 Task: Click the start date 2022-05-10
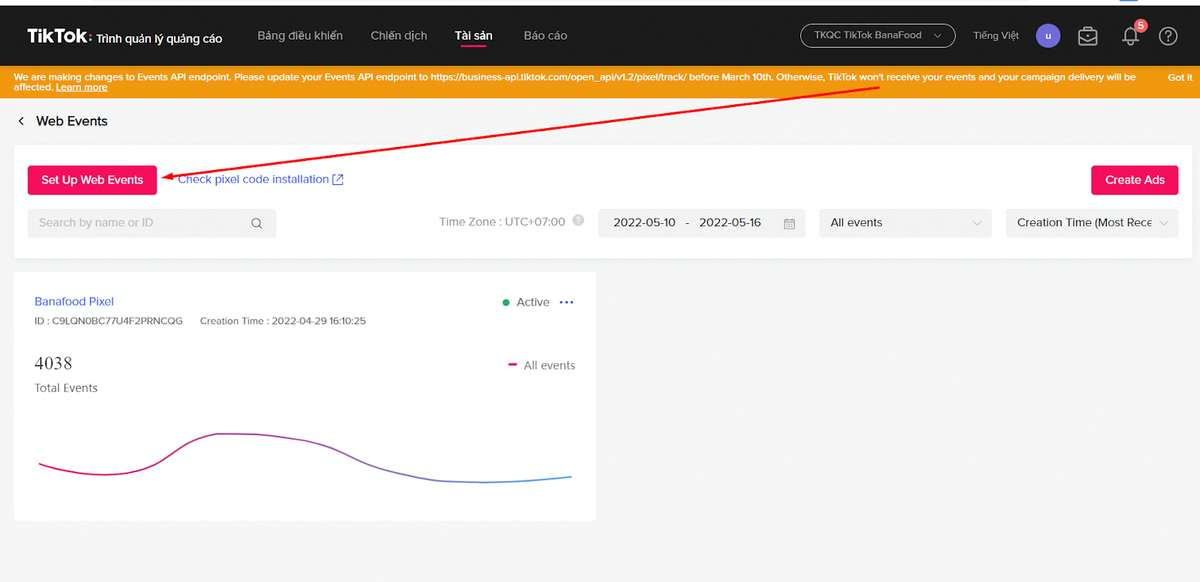644,223
